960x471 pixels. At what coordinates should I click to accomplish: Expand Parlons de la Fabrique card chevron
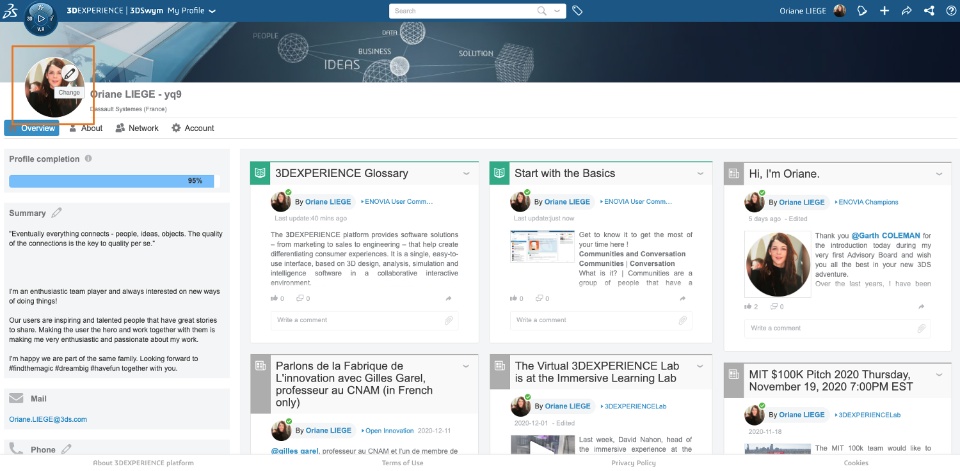pos(466,366)
